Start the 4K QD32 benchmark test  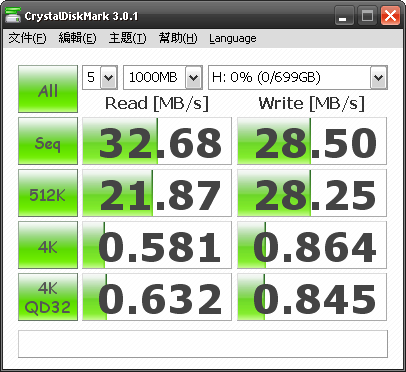click(x=48, y=297)
